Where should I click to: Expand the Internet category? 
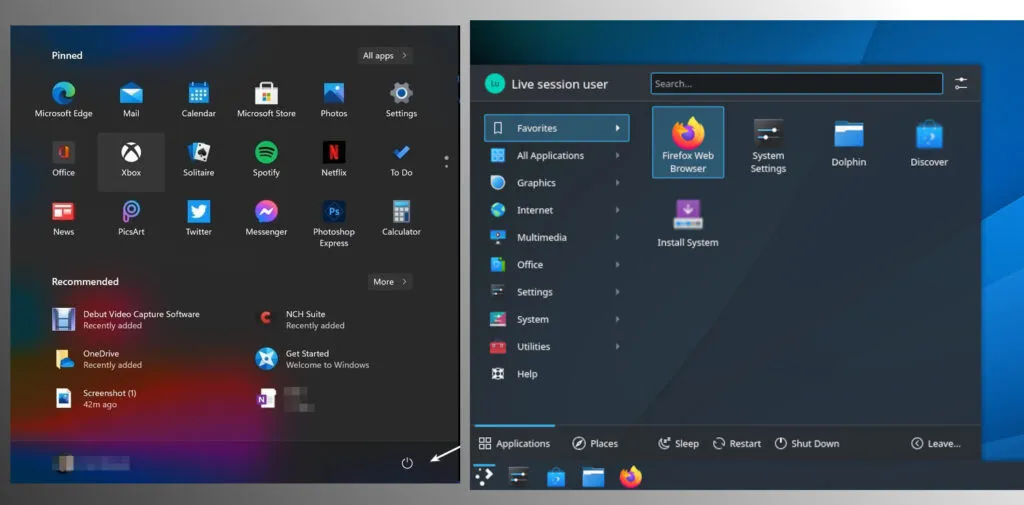(x=556, y=210)
